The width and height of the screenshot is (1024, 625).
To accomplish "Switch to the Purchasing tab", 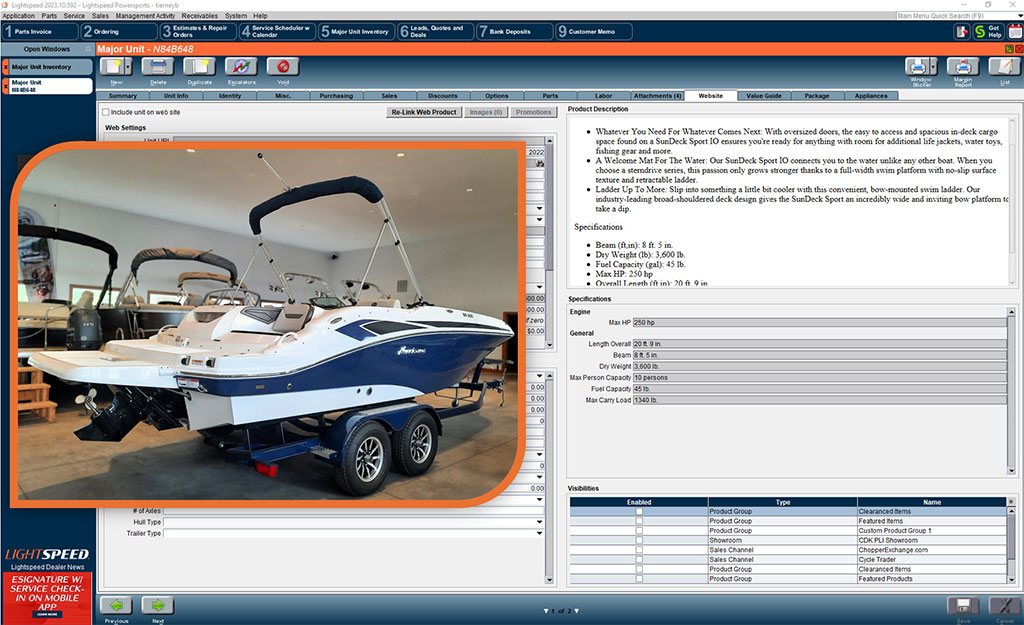I will tap(336, 96).
